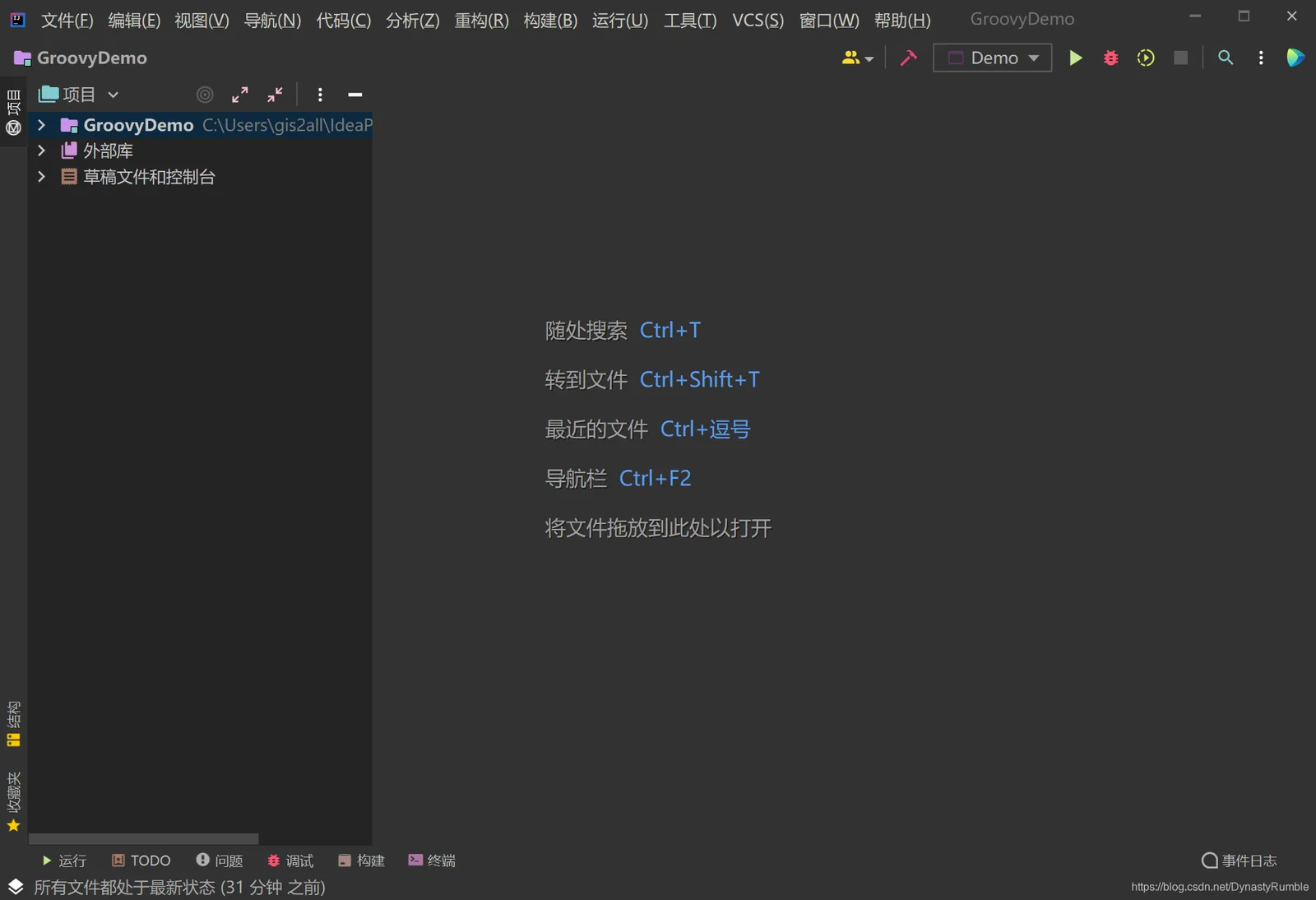Viewport: 1316px width, 900px height.
Task: Open the 终端 tool window tab
Action: 432,861
